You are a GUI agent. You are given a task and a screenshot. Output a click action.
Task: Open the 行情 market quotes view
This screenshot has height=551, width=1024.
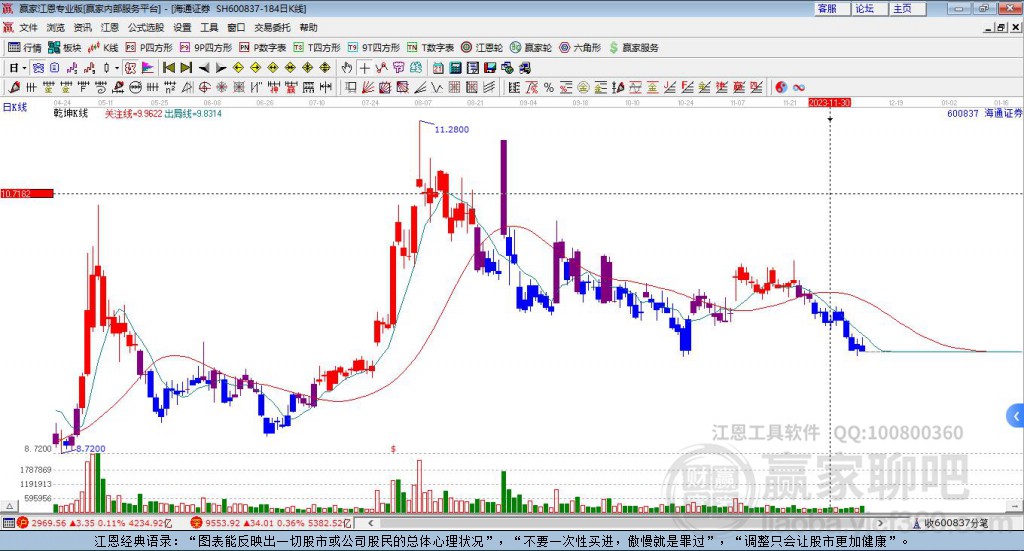tap(25, 48)
